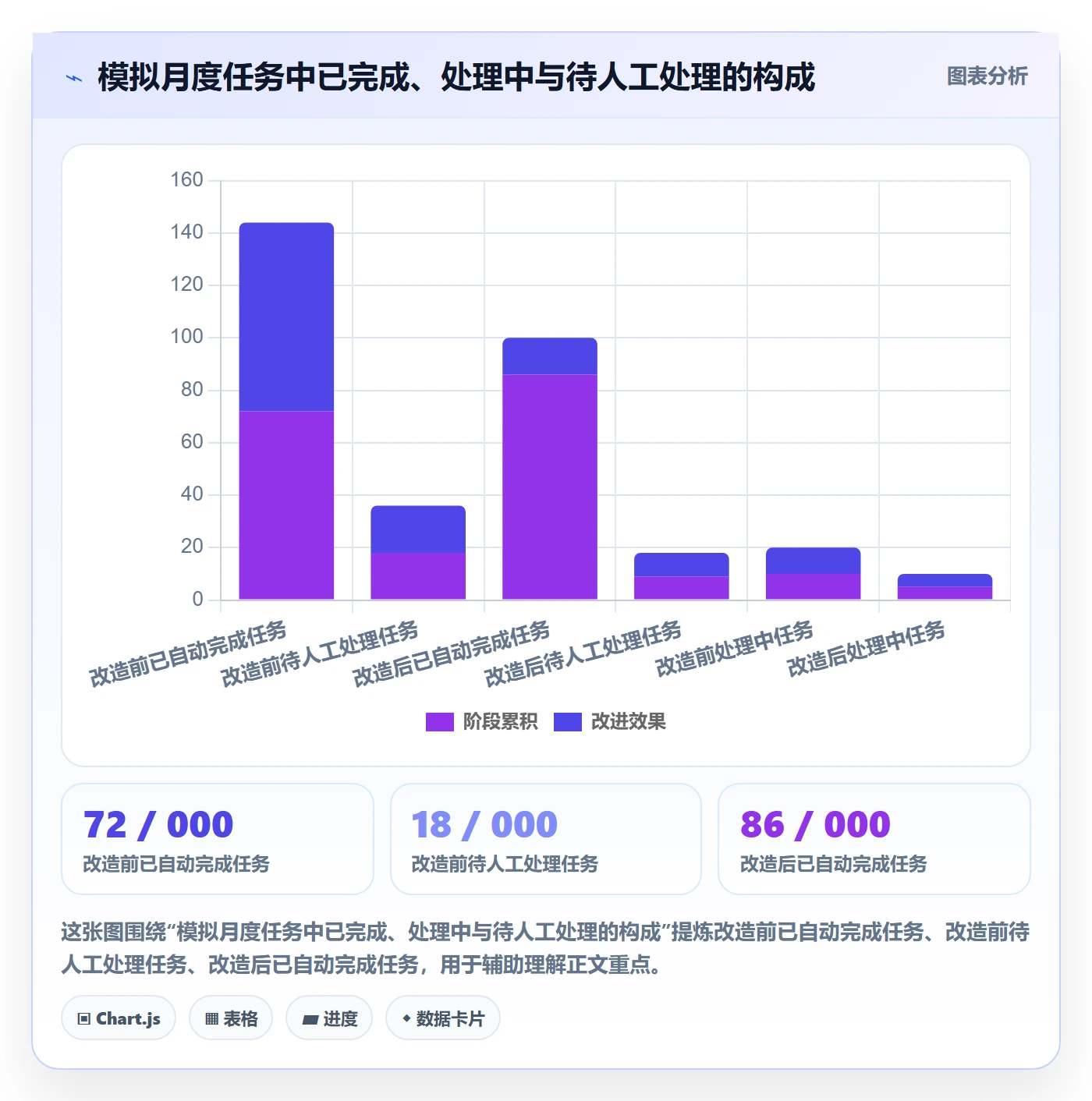Open the 72 / 000 data card
Screen dimensions: 1092x1101
[x=218, y=839]
